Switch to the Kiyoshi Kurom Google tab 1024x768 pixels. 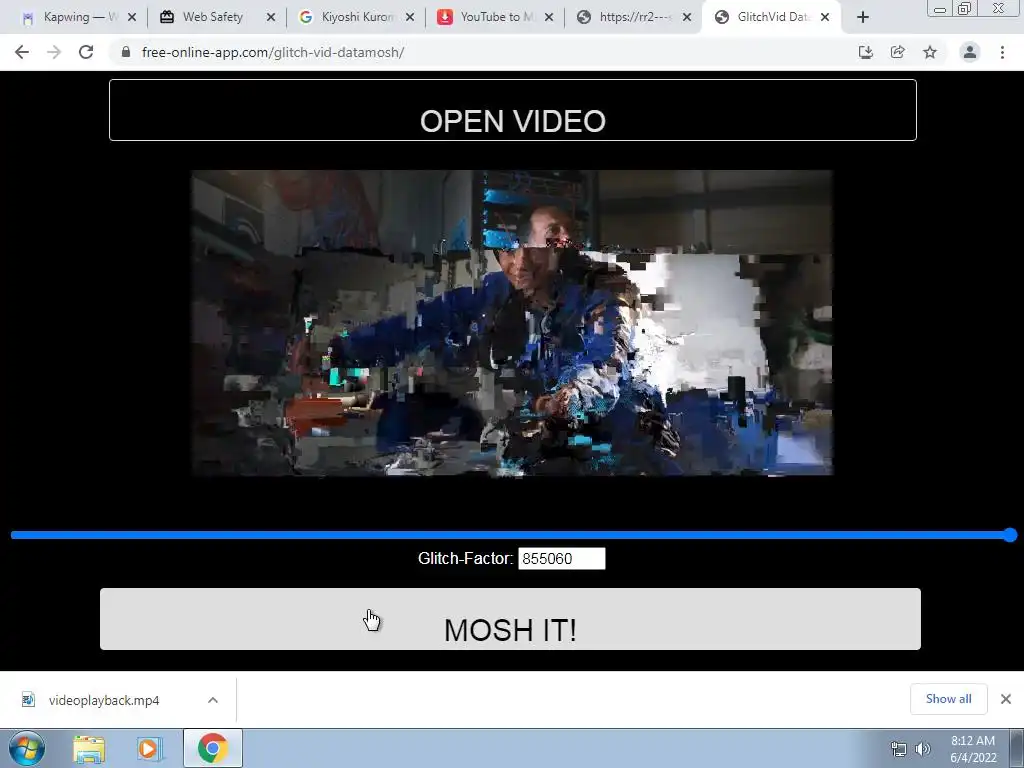click(x=355, y=18)
